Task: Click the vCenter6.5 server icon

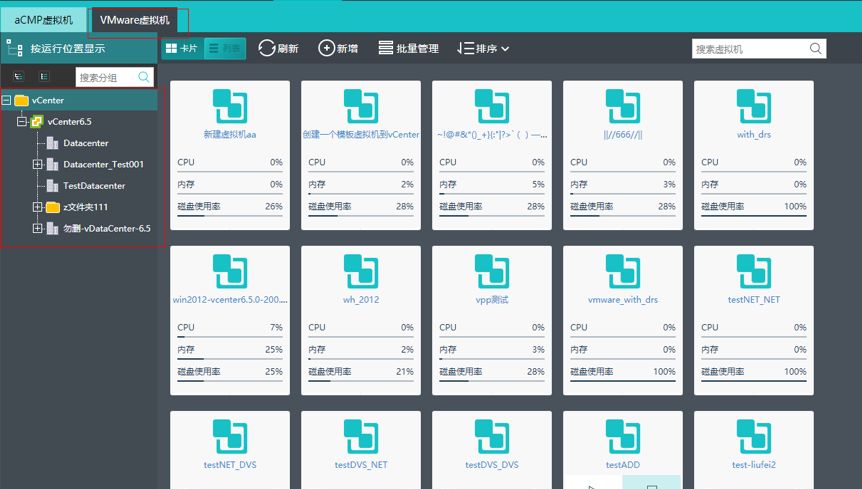Action: 37,121
